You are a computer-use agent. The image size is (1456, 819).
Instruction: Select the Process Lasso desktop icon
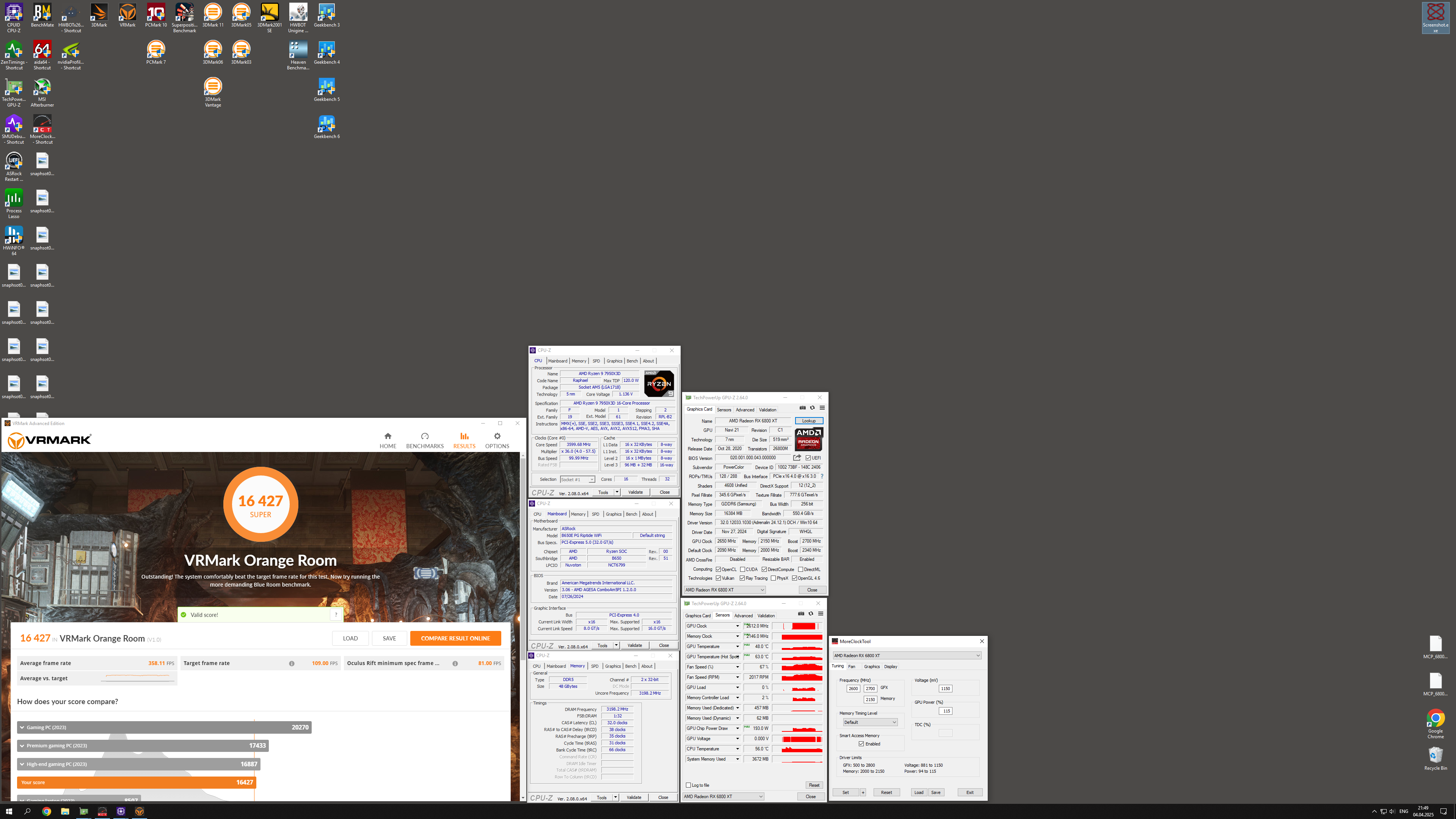(14, 204)
